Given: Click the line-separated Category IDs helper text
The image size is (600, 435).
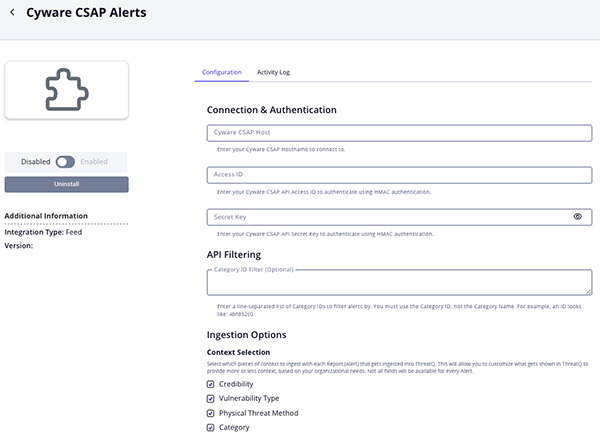Looking at the screenshot, I should 399,310.
